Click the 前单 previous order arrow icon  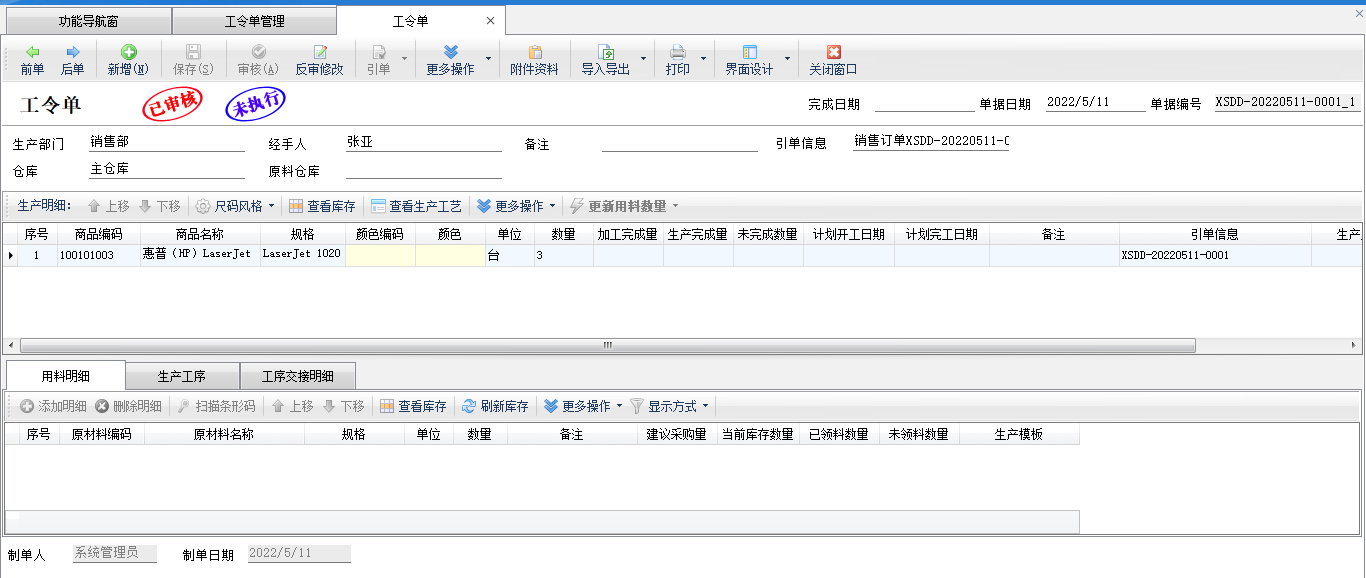[x=32, y=52]
